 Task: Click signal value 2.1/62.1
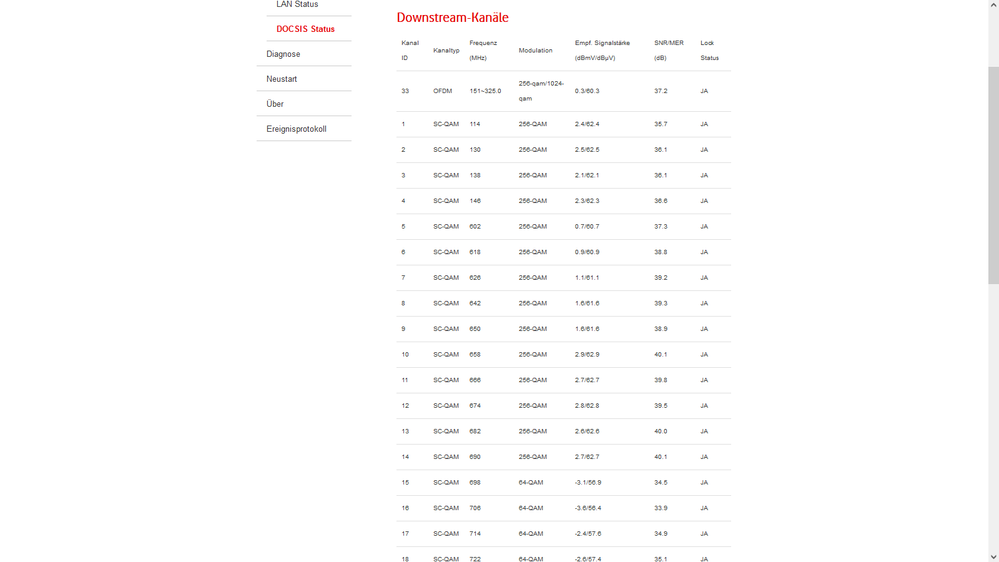pos(587,175)
